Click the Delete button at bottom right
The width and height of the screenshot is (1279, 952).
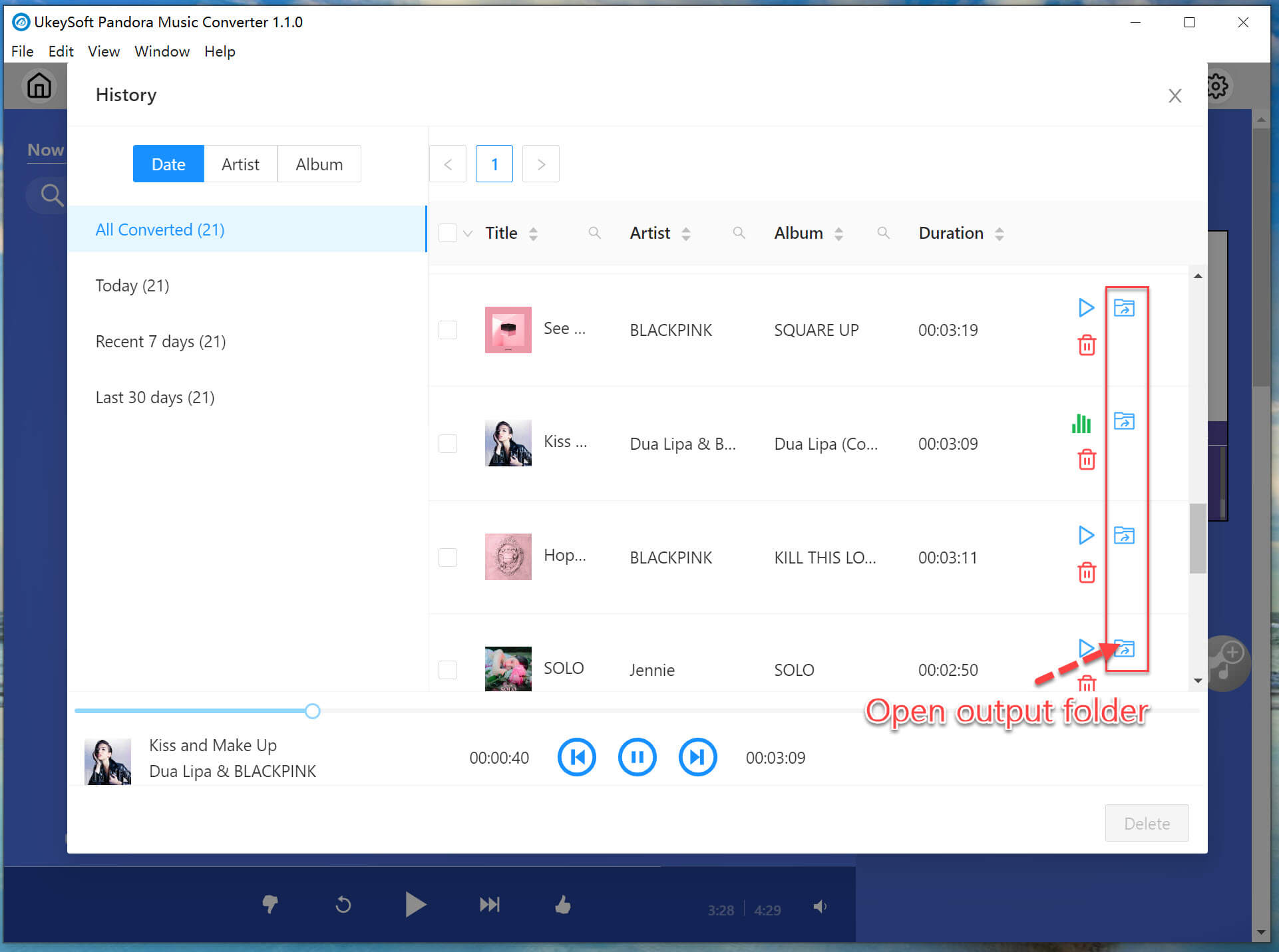coord(1146,822)
